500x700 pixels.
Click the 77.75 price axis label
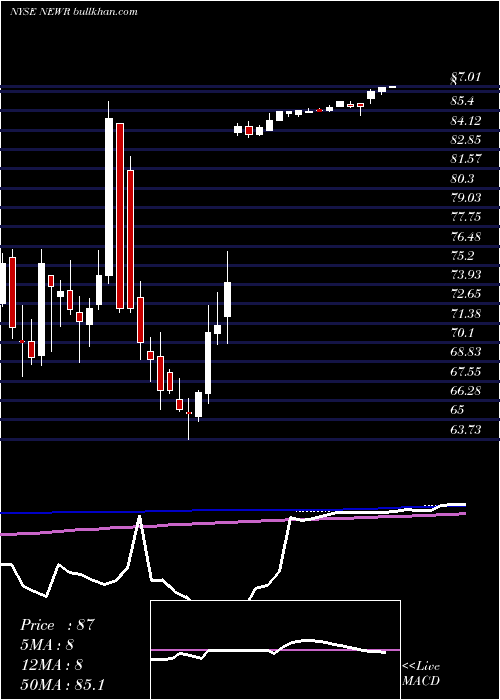click(466, 217)
